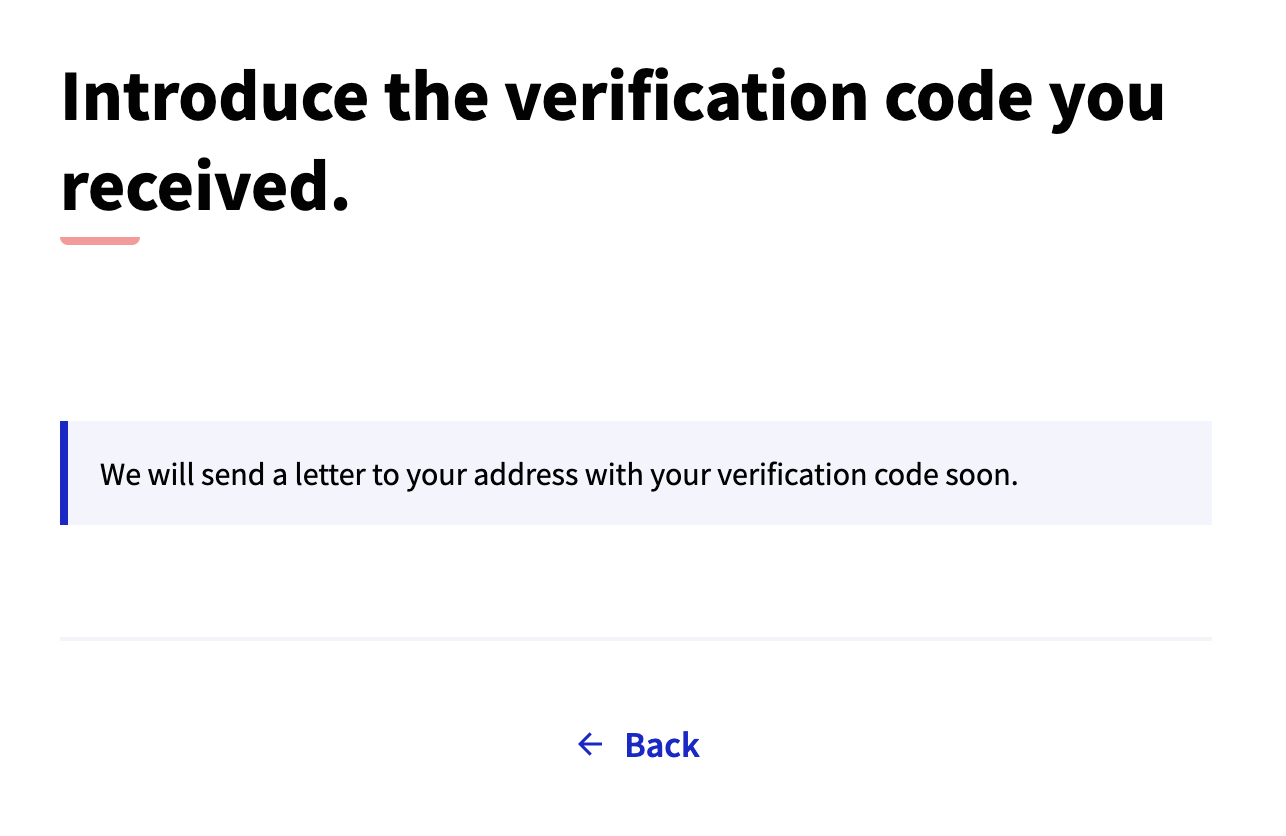Screen dimensions: 1286x836
Task: Click the pink underline accent below the heading
Action: pos(100,240)
